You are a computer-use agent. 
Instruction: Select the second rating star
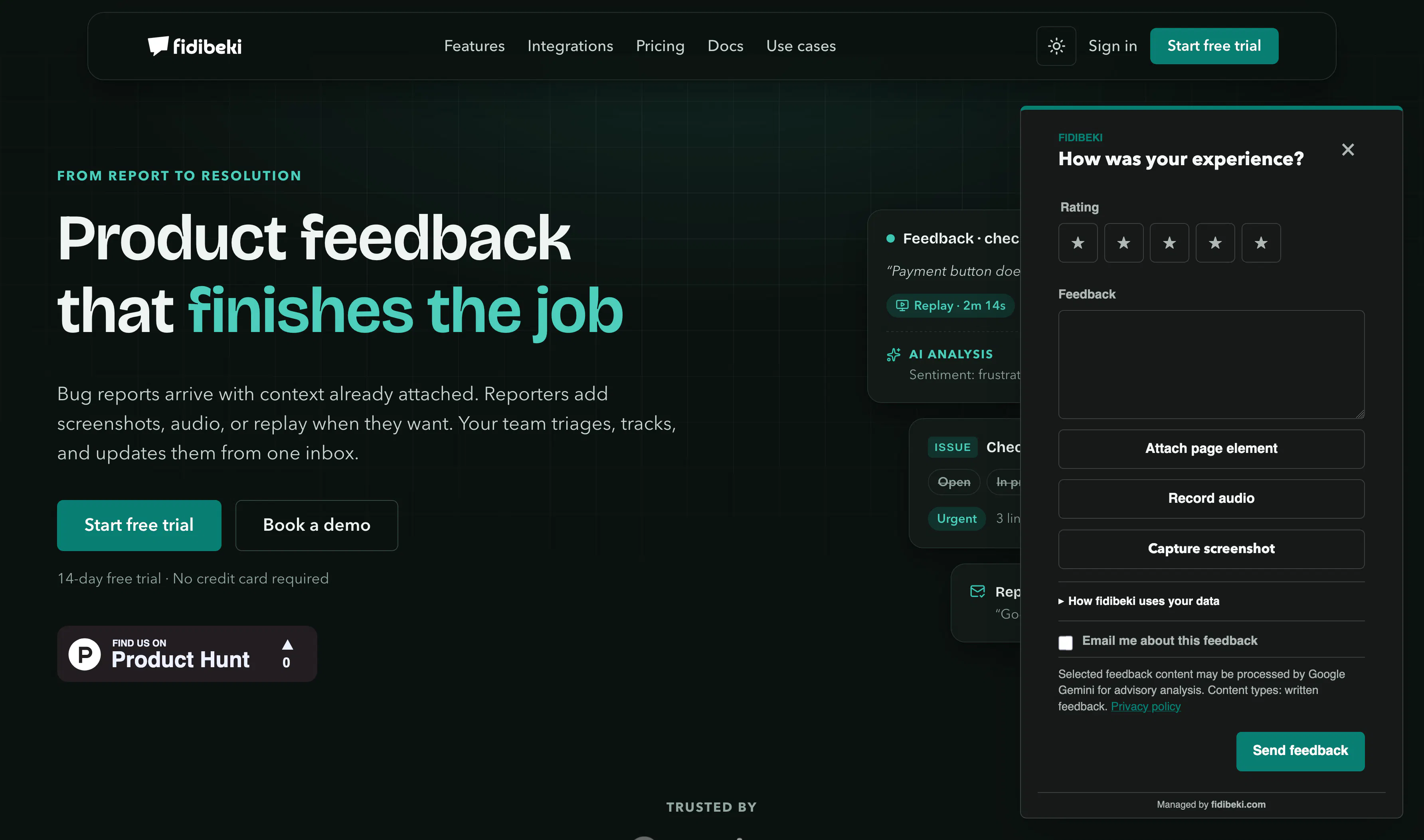(x=1123, y=243)
